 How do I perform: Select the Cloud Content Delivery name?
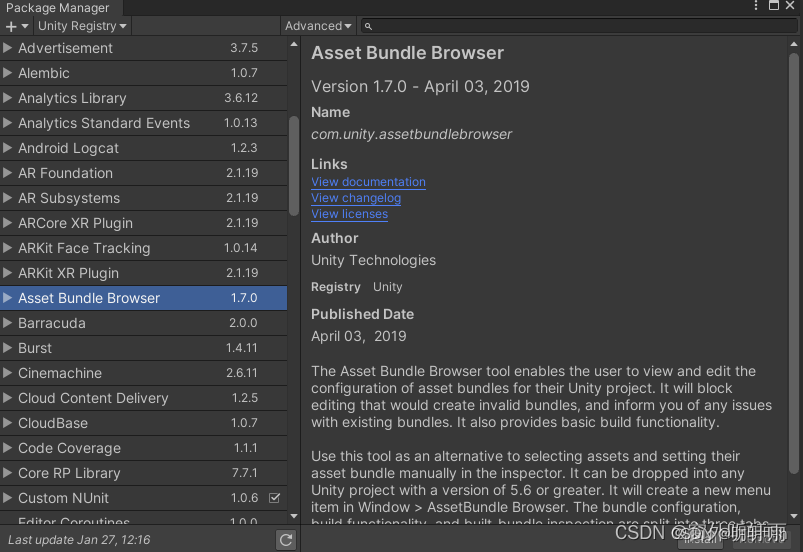point(93,398)
